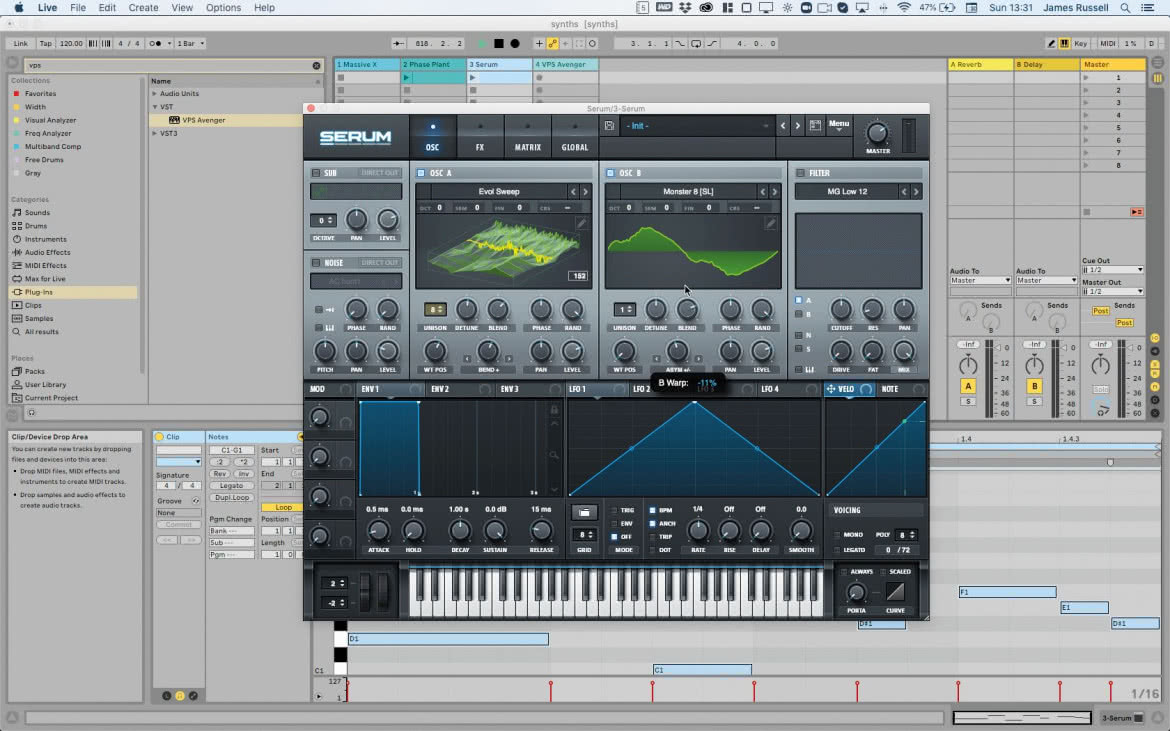Open the Serum GLOBAL tab

[575, 136]
